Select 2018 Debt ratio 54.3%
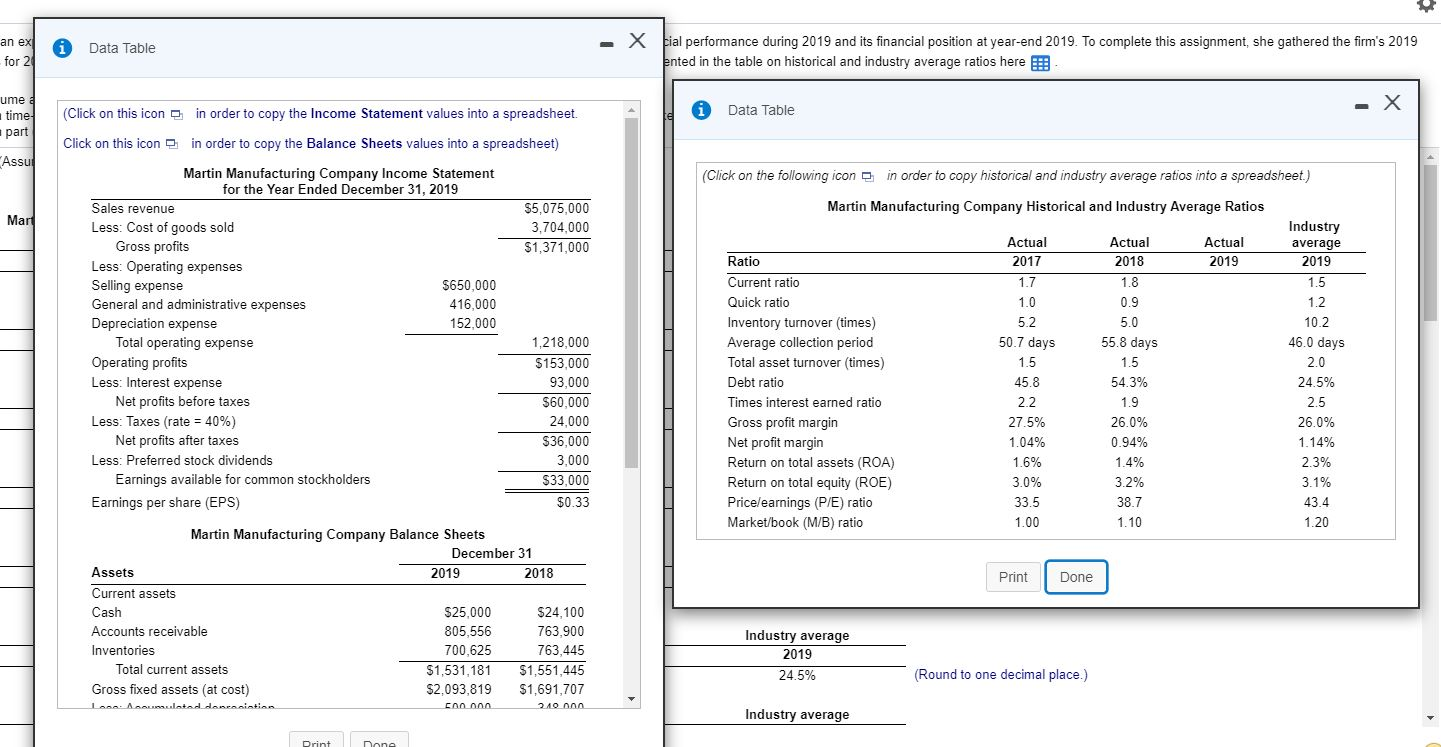The width and height of the screenshot is (1441, 747). click(x=1129, y=383)
